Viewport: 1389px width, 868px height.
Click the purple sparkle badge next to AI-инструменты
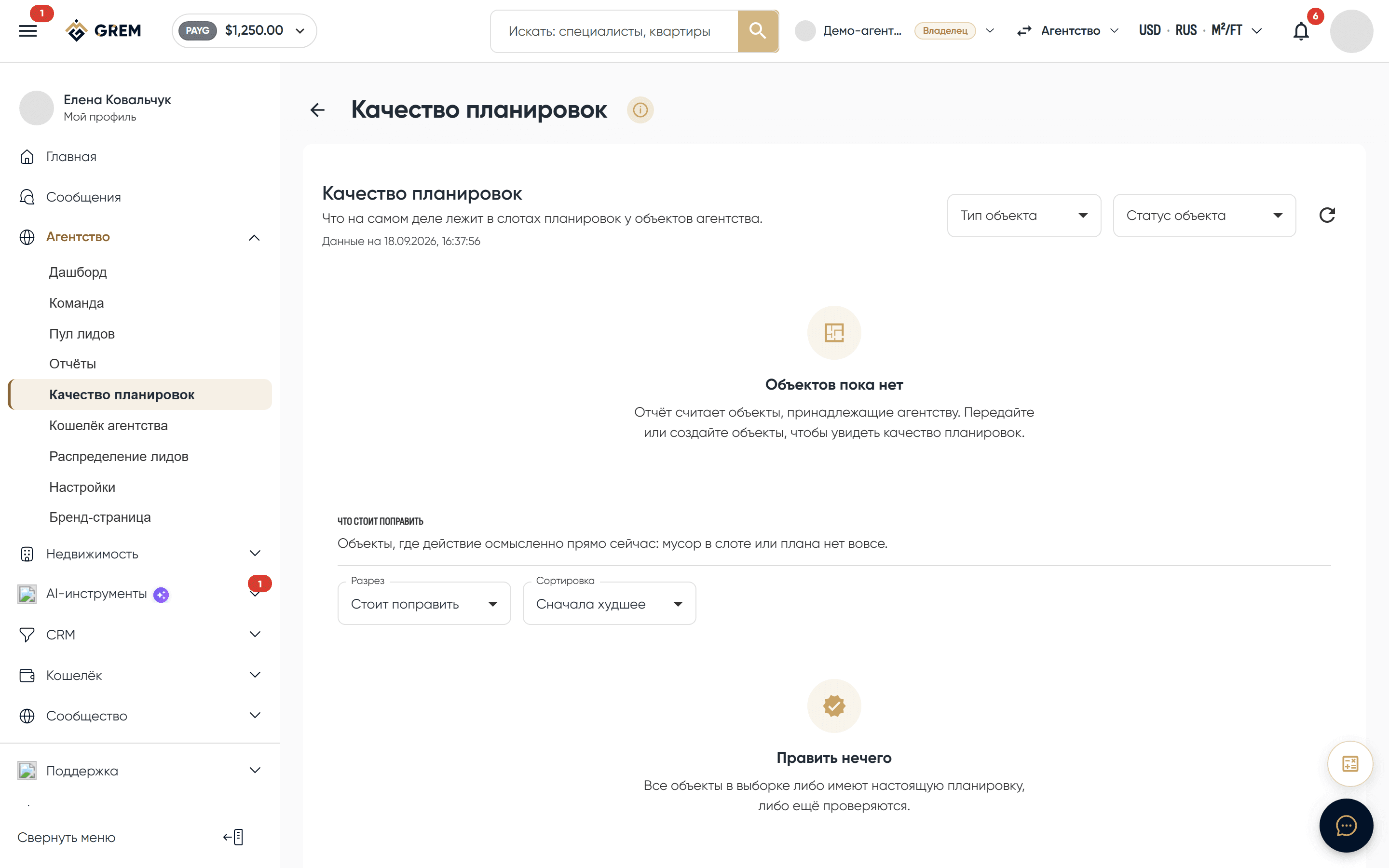161,596
